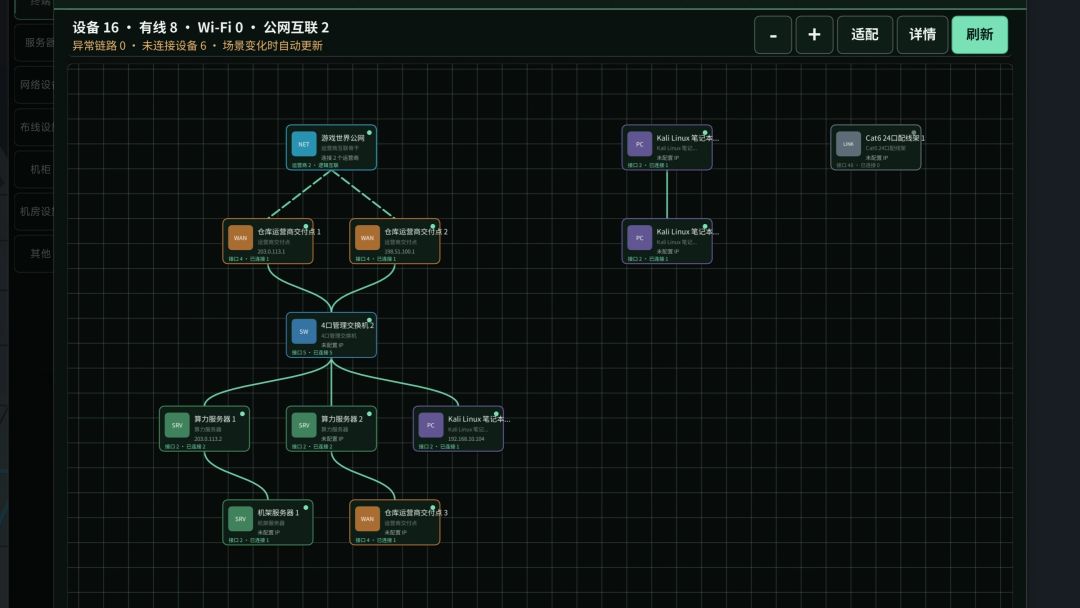Click the 游戏世界公网 node title
Screen dimensions: 1080x608
point(342,138)
